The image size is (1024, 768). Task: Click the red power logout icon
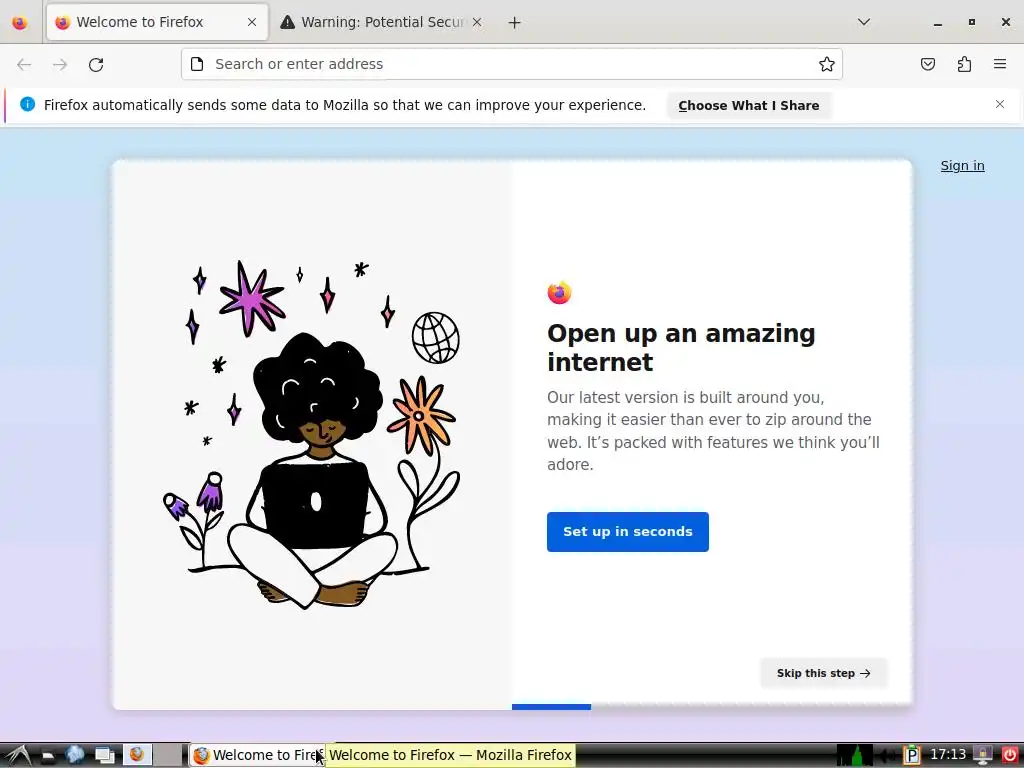1010,756
